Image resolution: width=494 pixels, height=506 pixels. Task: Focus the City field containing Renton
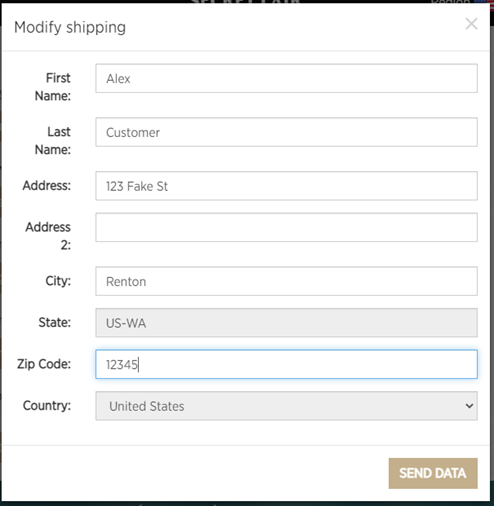(286, 281)
